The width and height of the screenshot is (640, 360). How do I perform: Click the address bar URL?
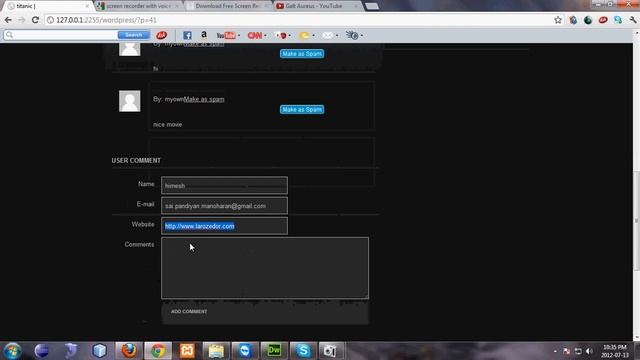(106, 20)
